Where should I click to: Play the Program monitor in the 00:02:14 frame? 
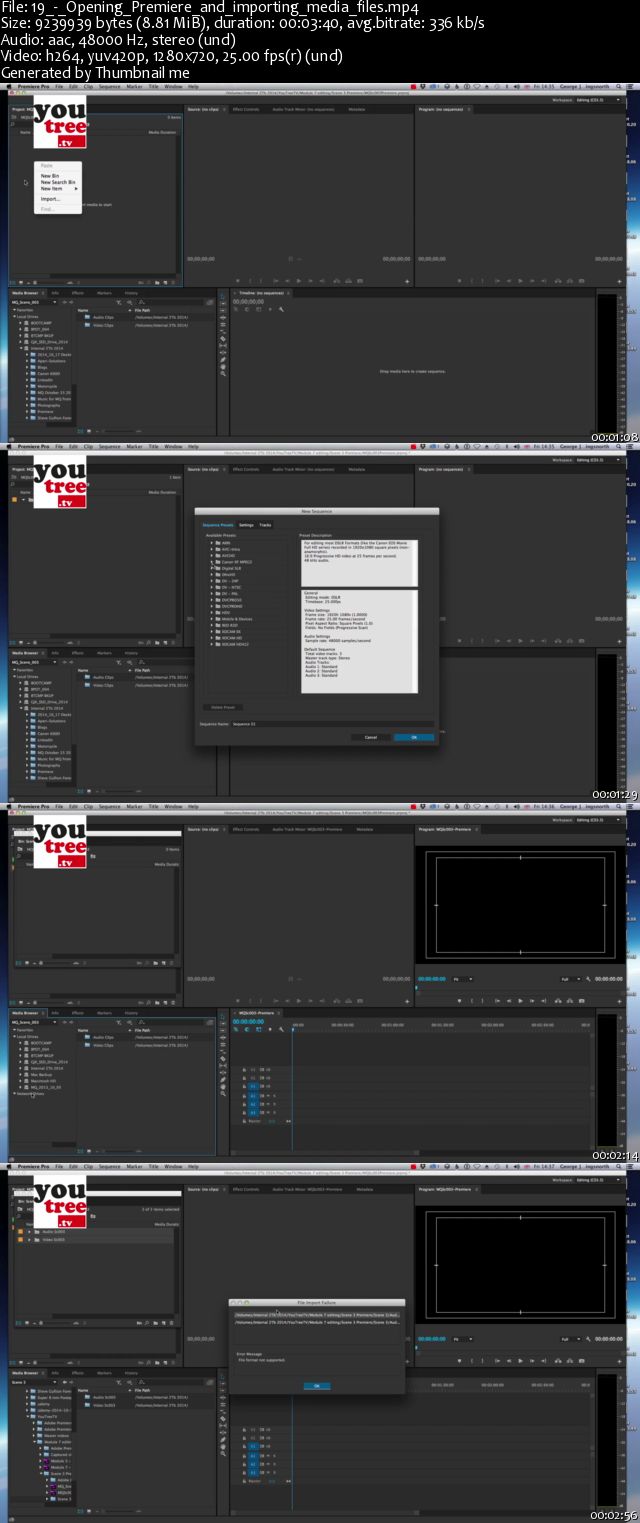pos(521,1000)
